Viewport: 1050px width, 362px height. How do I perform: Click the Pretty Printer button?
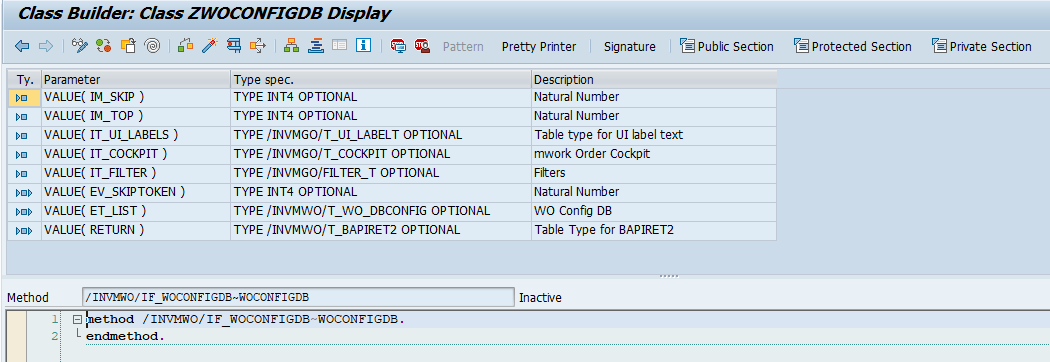(x=539, y=47)
